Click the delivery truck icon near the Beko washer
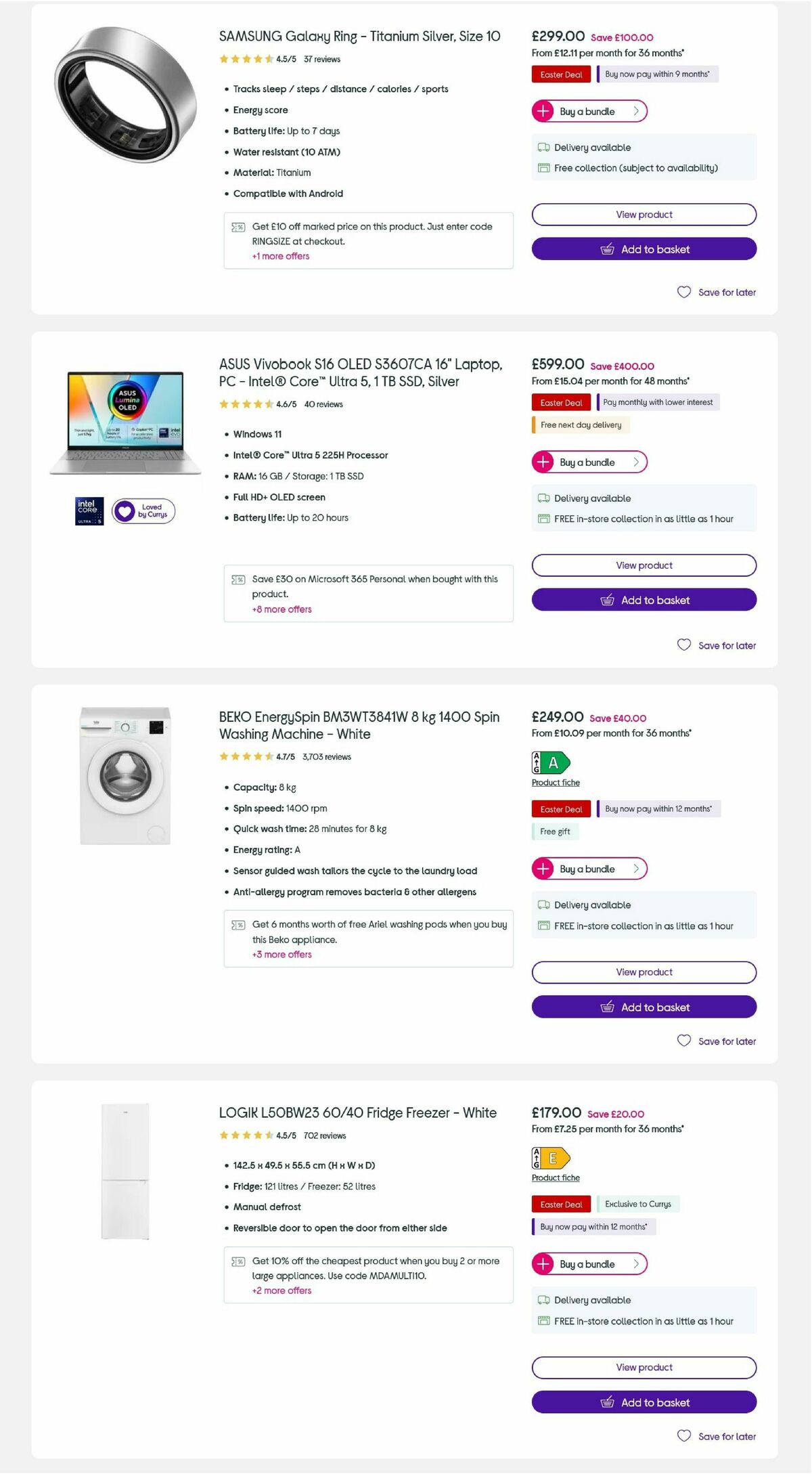Viewport: 812px width, 1474px height. [542, 905]
